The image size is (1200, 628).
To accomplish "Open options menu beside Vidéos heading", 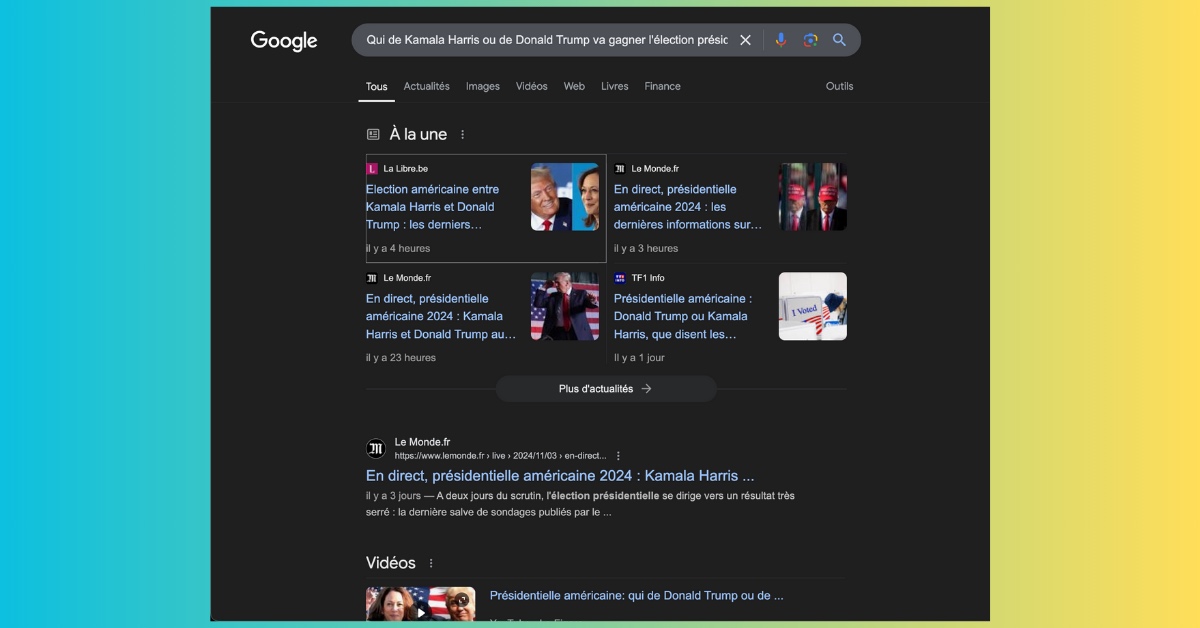I will point(431,563).
